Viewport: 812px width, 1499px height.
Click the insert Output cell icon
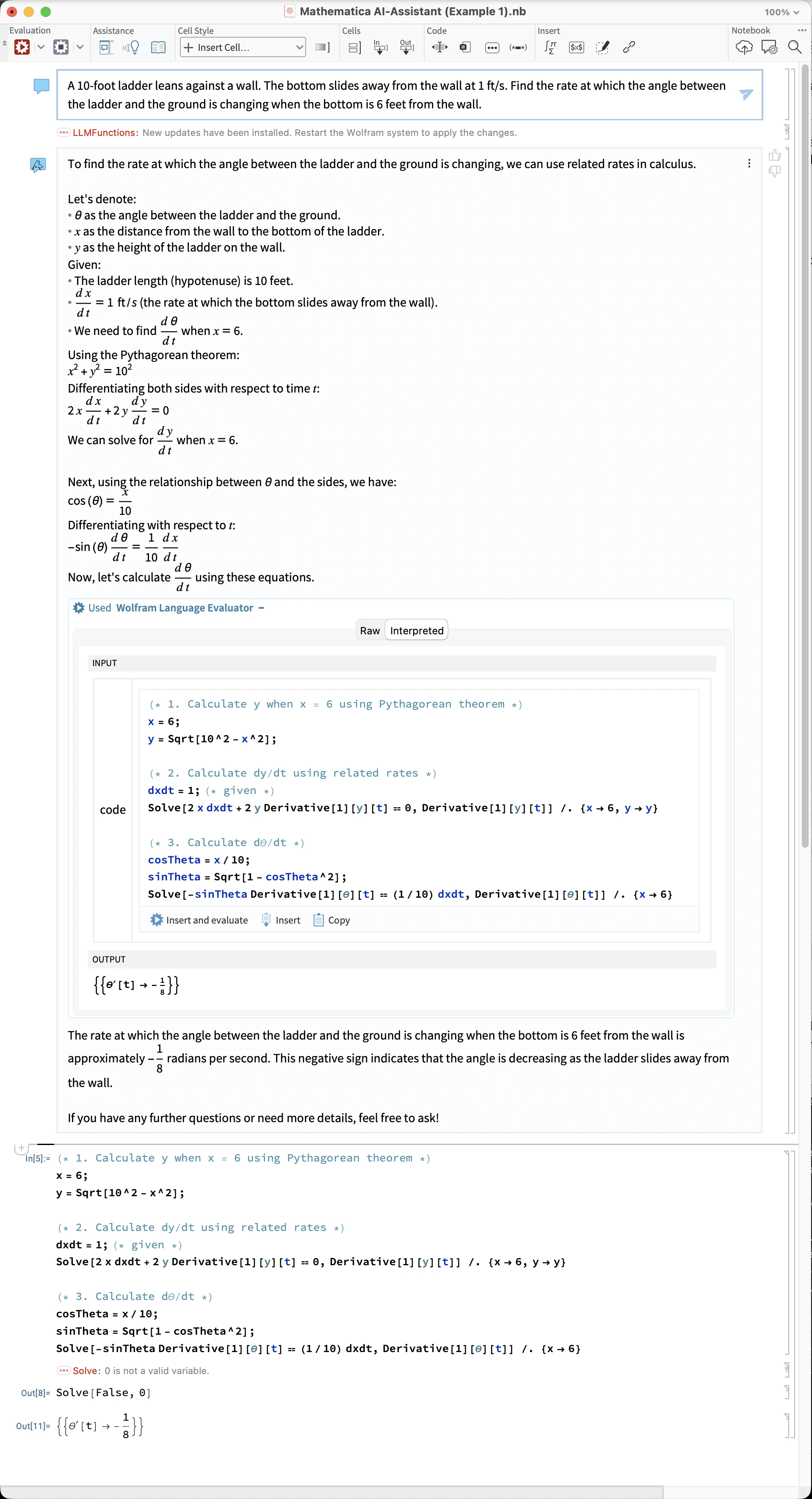point(407,47)
